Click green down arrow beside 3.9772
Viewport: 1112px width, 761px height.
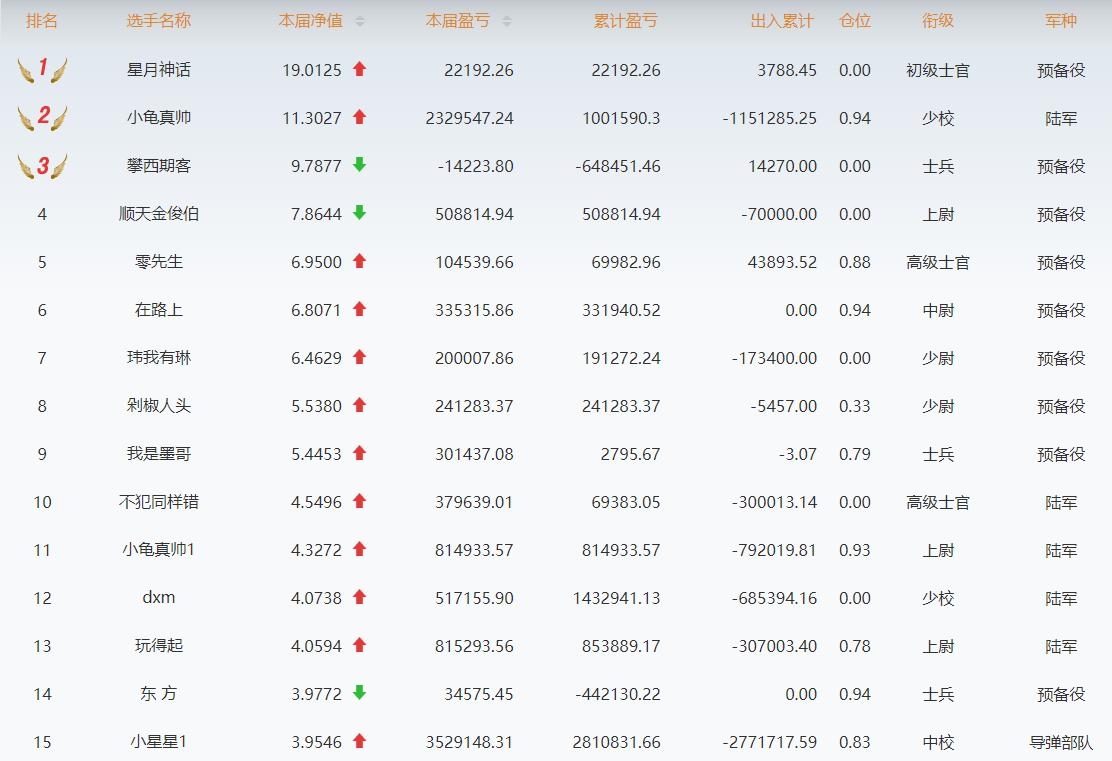click(x=360, y=693)
